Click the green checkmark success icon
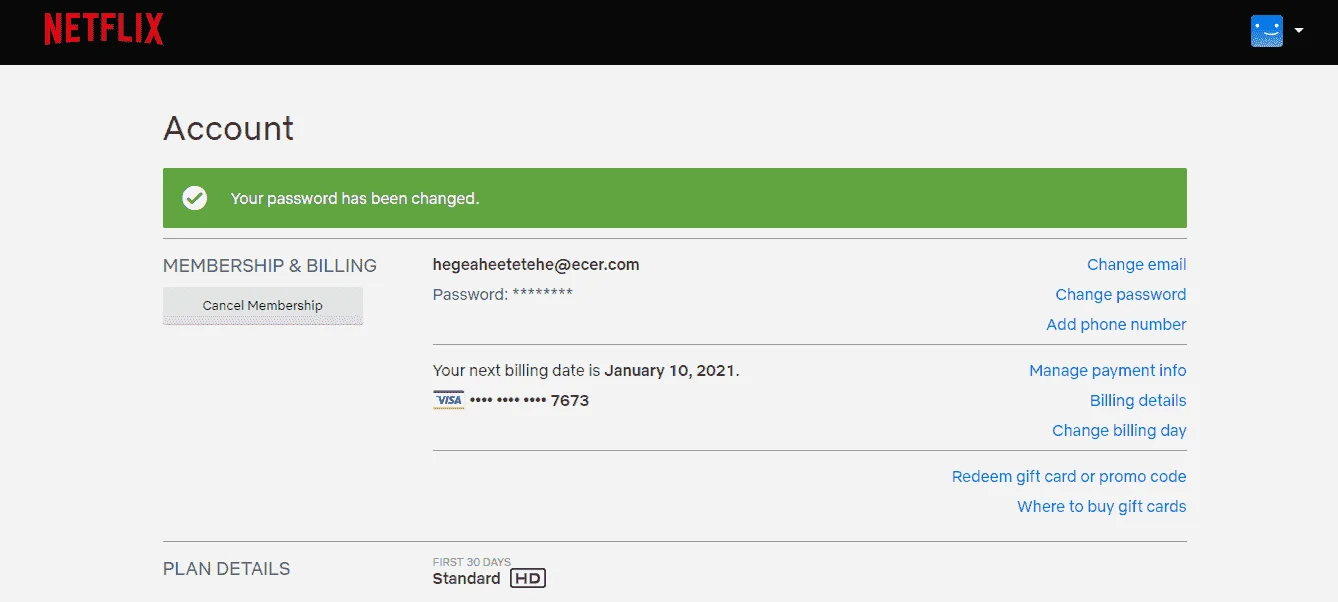This screenshot has width=1338, height=602. (x=195, y=198)
